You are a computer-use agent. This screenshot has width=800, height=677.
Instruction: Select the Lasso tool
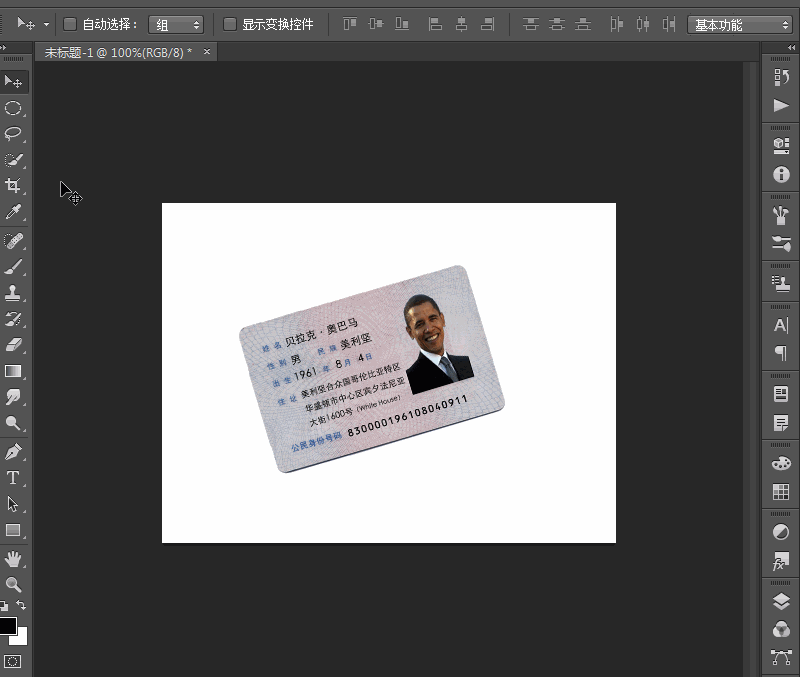click(x=14, y=135)
